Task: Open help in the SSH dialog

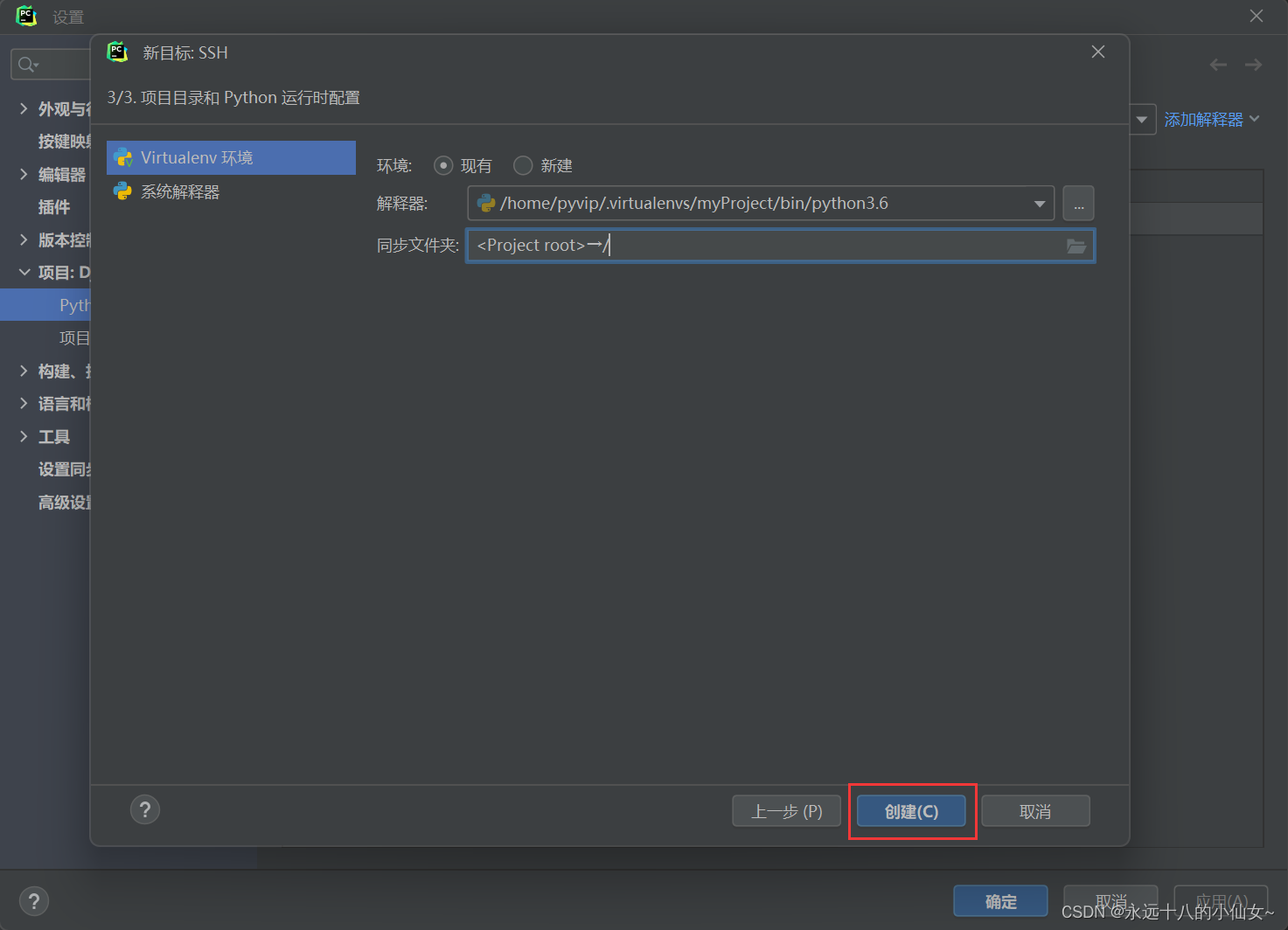Action: (x=145, y=809)
